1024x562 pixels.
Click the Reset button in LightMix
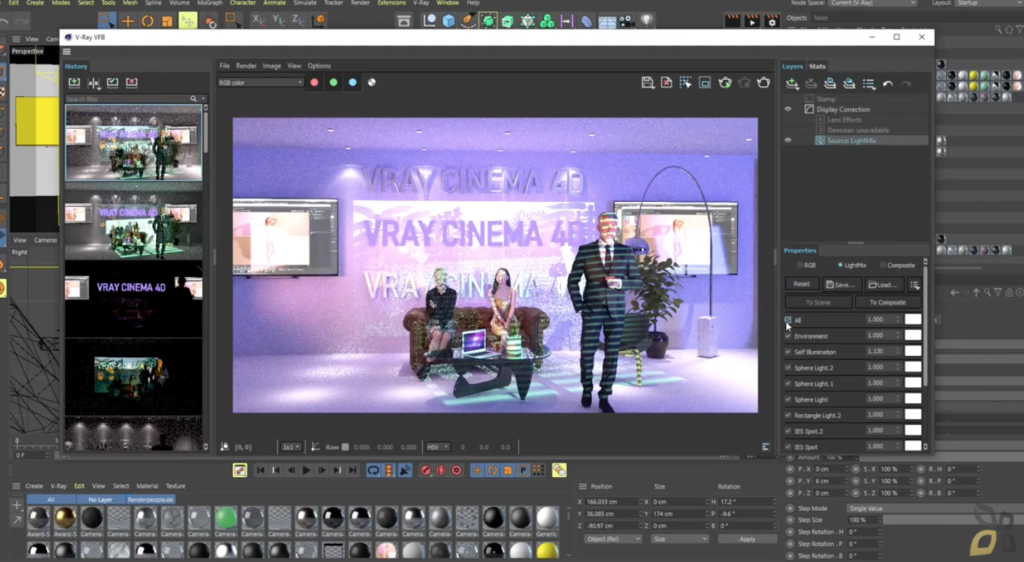[801, 285]
